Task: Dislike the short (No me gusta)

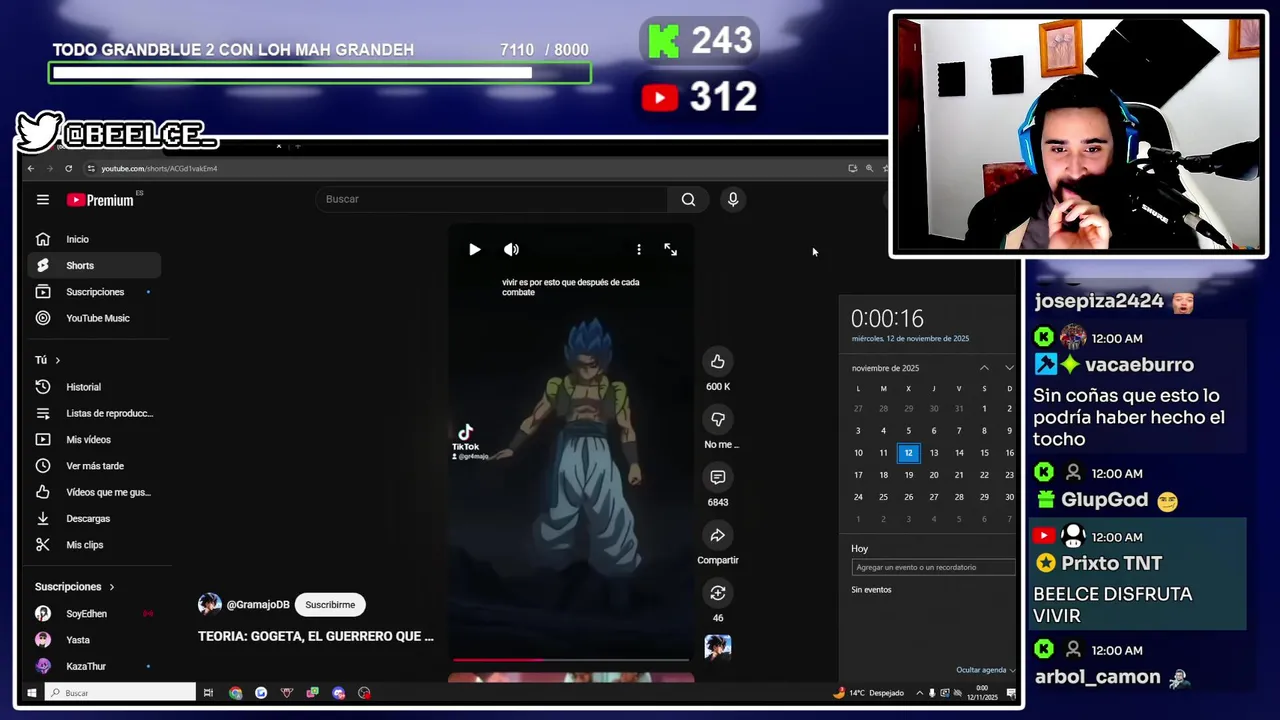Action: (x=717, y=419)
